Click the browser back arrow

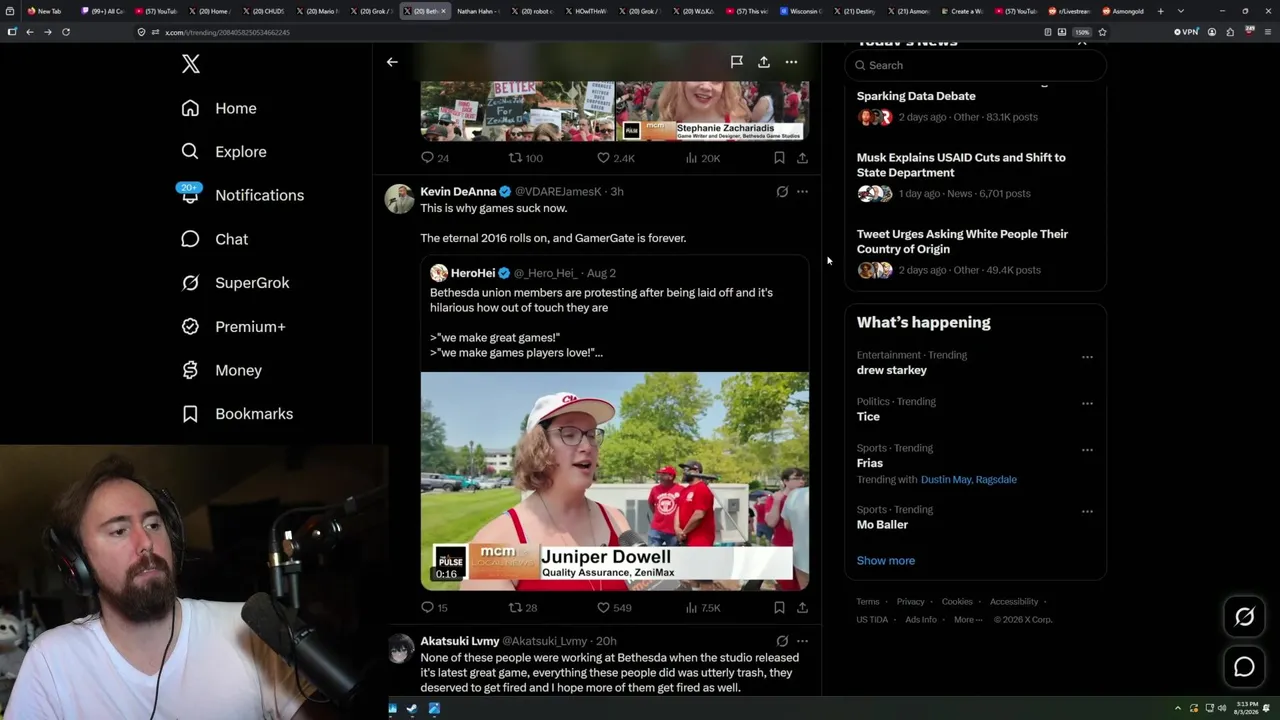(x=30, y=32)
